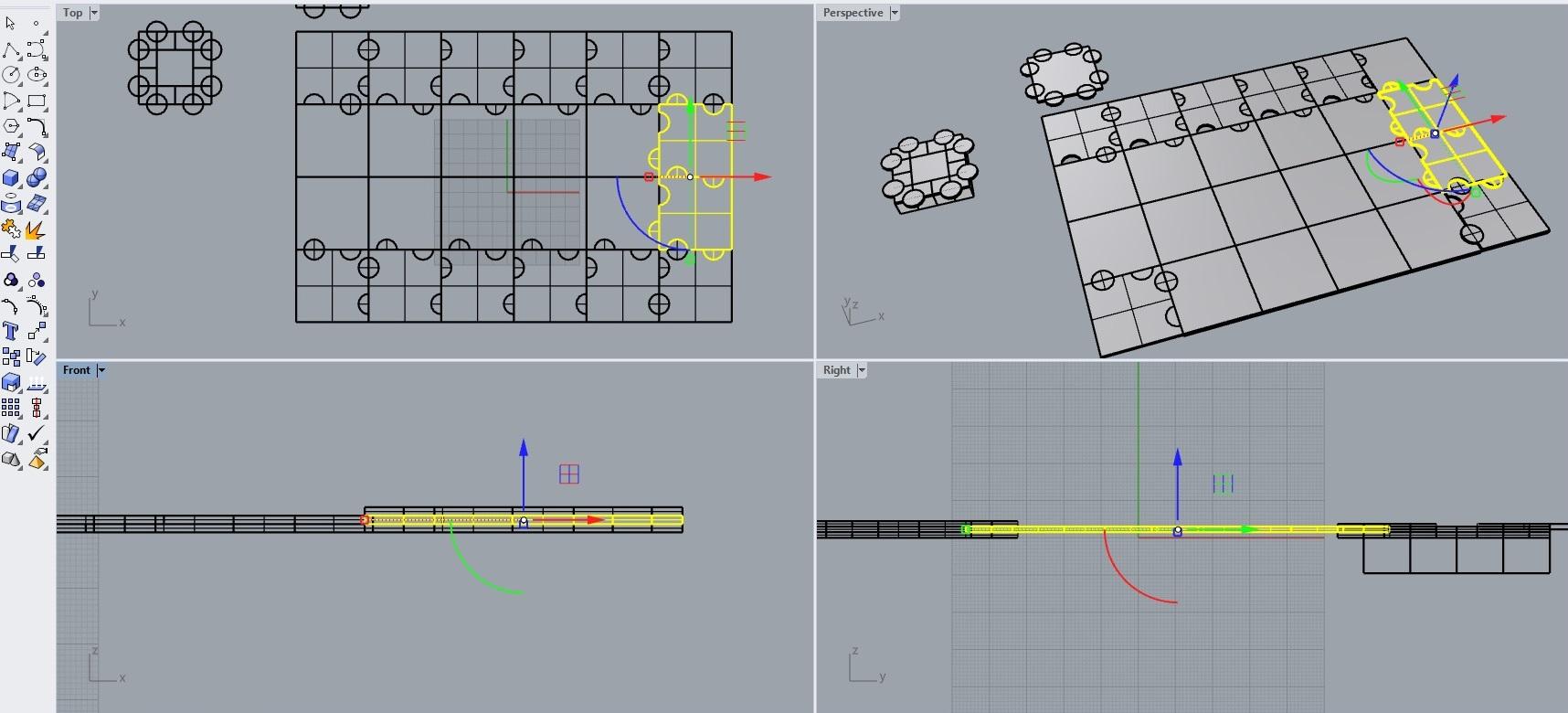
Task: Click the blue Z-axis gumball arrow in Right view
Action: coord(1178,457)
